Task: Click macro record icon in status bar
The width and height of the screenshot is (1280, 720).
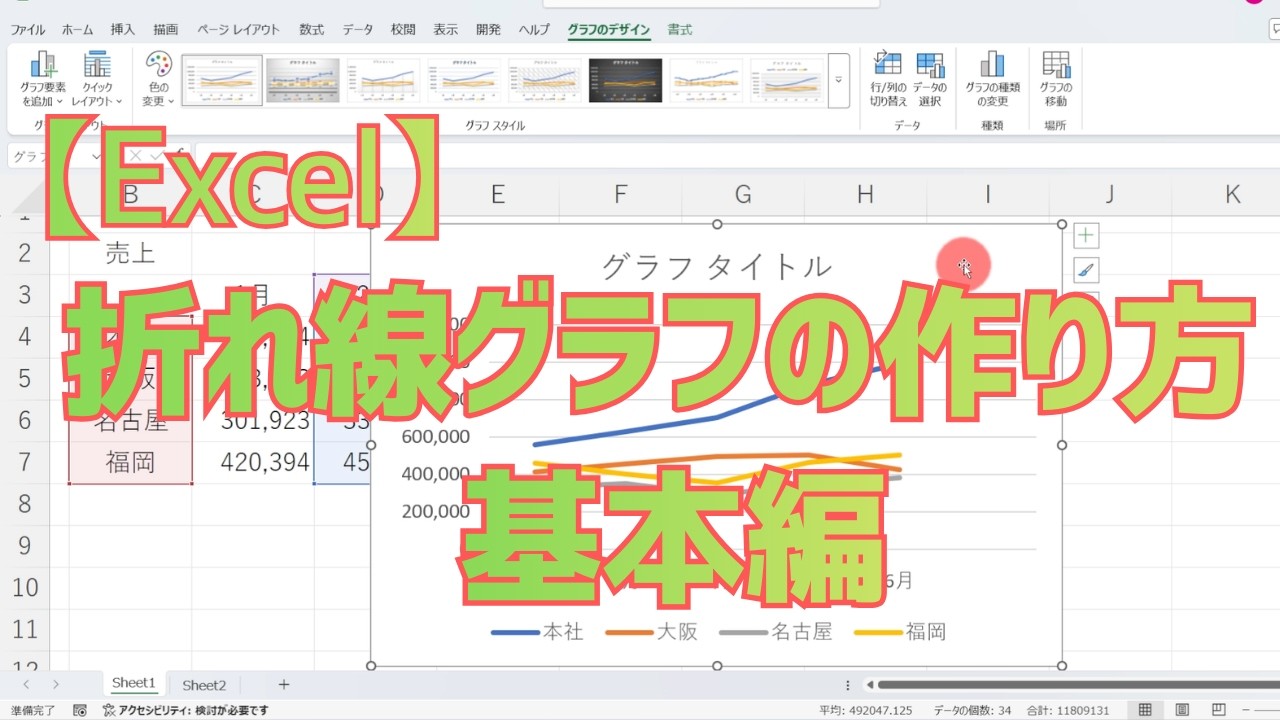Action: click(80, 710)
